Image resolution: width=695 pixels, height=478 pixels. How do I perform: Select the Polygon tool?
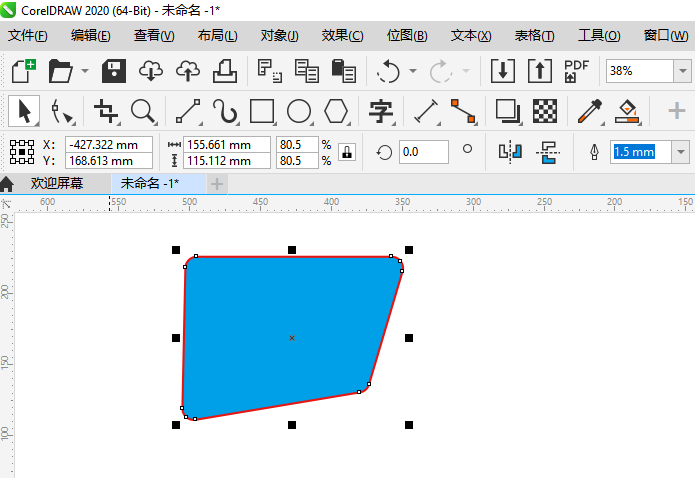337,111
